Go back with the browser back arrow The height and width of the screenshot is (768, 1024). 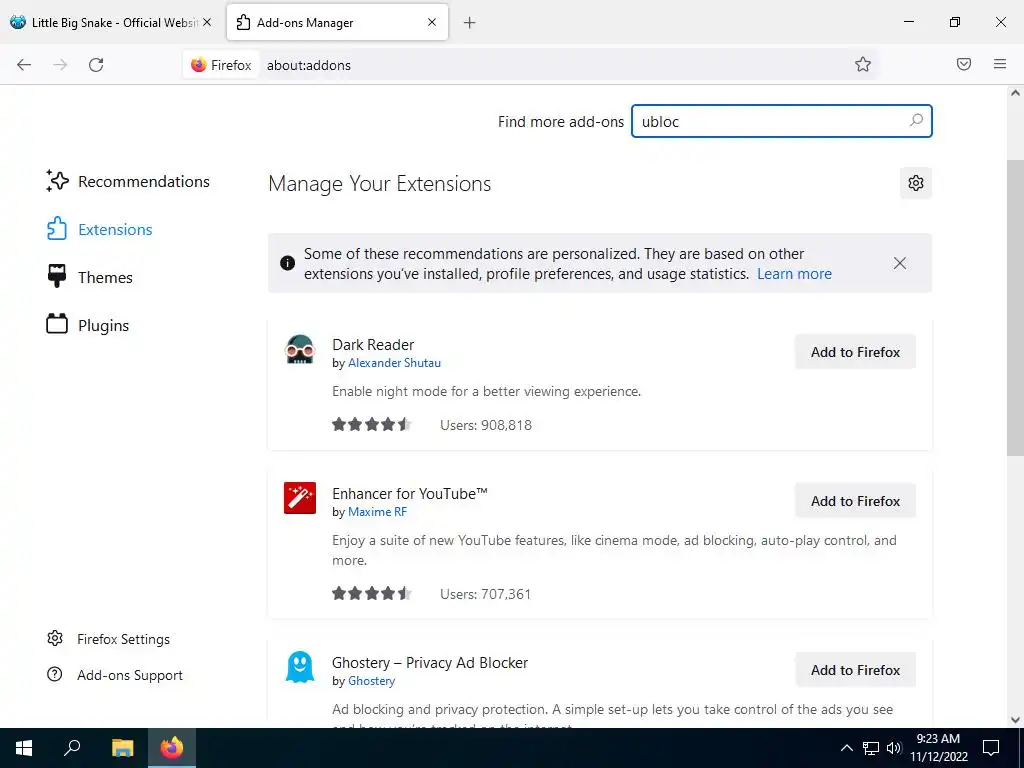tap(24, 65)
